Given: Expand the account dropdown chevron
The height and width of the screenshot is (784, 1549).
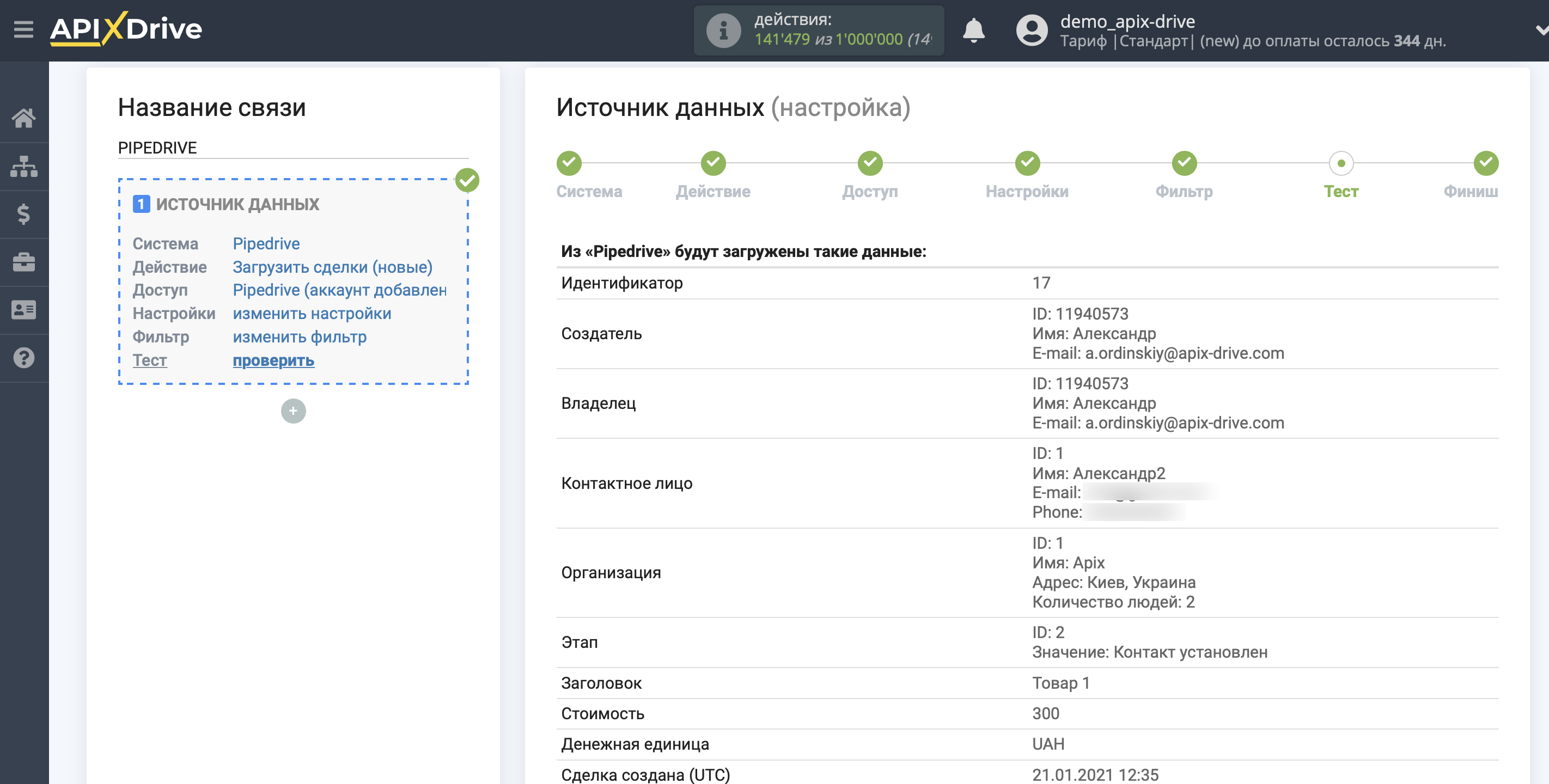Looking at the screenshot, I should tap(1541, 30).
